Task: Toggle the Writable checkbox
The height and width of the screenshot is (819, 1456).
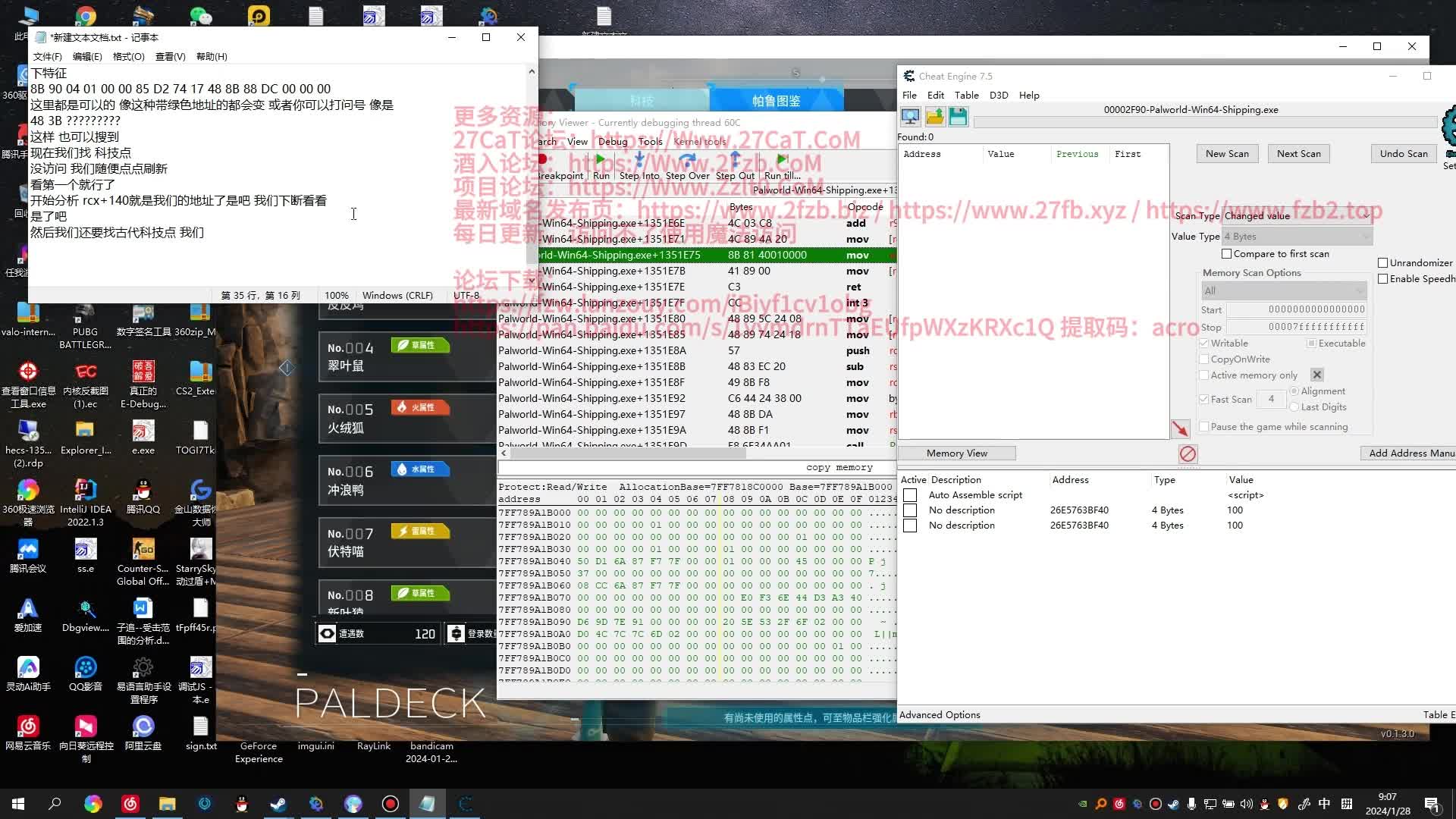Action: (x=1203, y=343)
